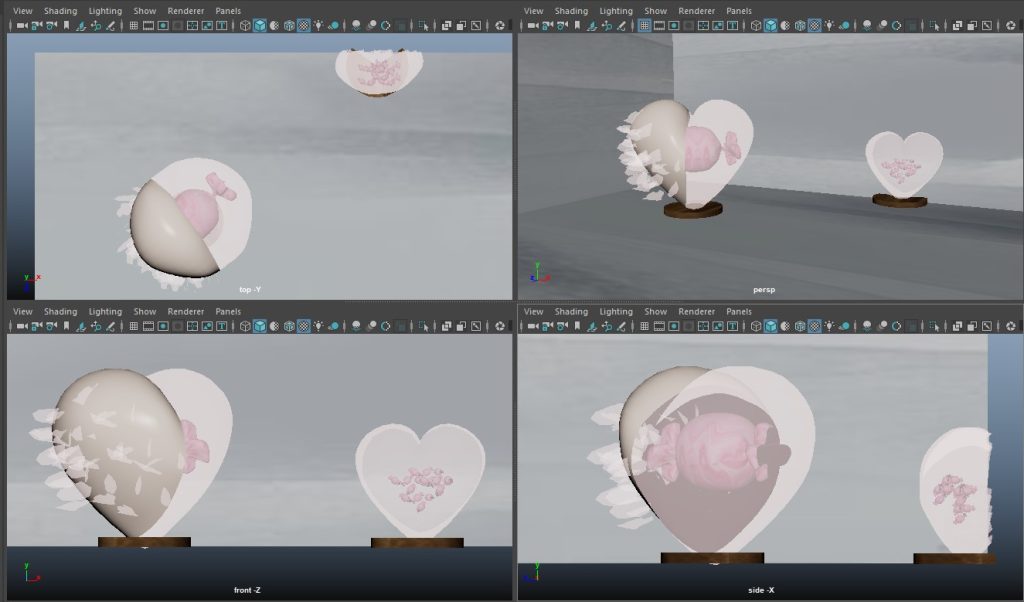Screen dimensions: 1024x602
Task: Click Select Camera icon in top view toolbar
Action: (21, 25)
